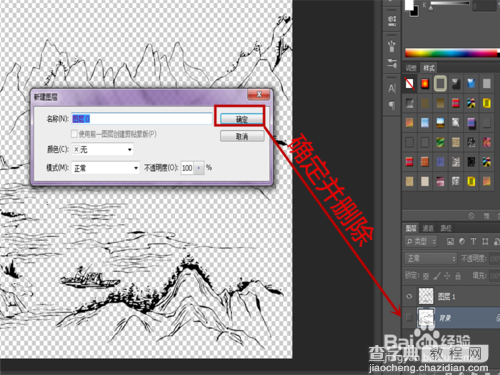The height and width of the screenshot is (375, 500).
Task: Toggle the shape layer filter icon
Action: [x=485, y=242]
